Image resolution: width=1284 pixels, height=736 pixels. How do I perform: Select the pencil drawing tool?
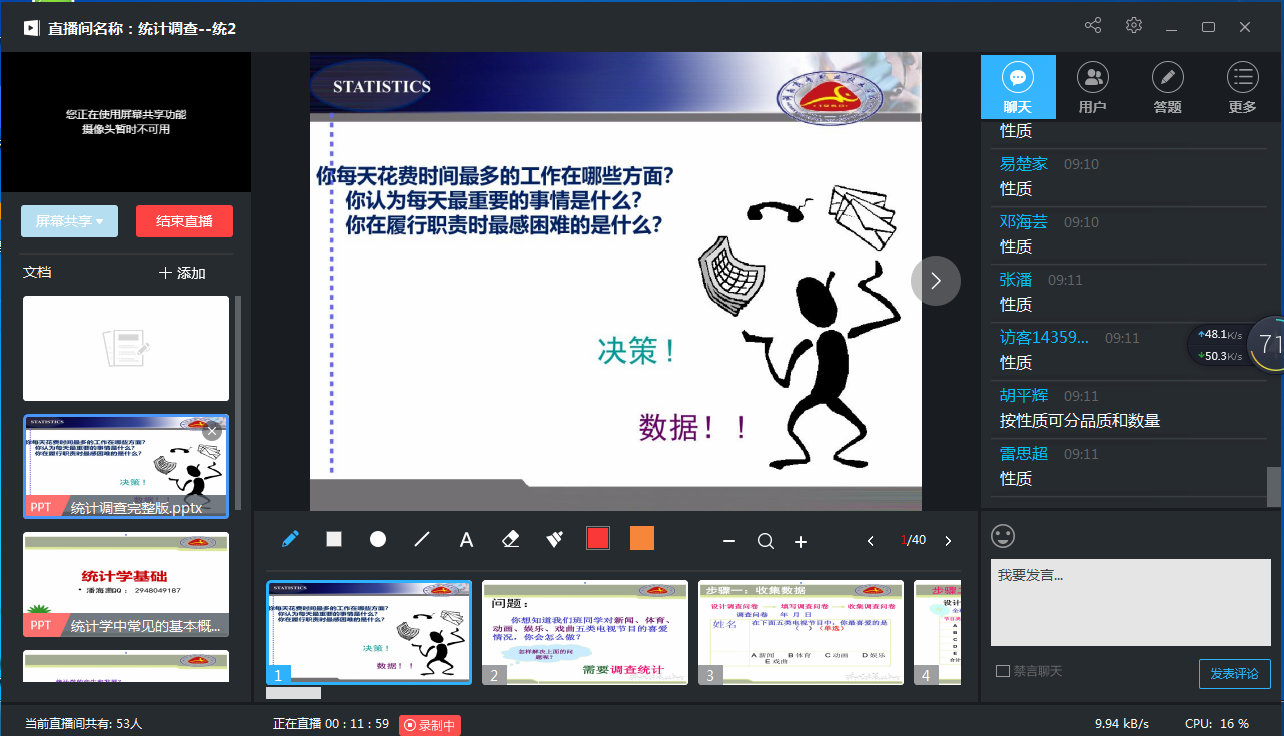(x=290, y=540)
